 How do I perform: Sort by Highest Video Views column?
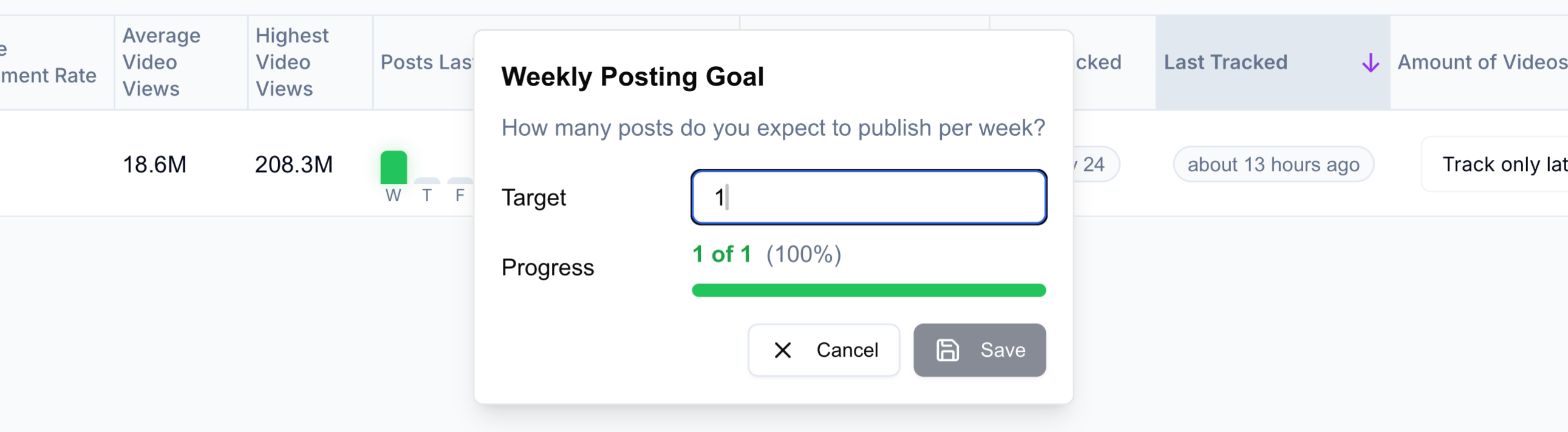(x=292, y=62)
